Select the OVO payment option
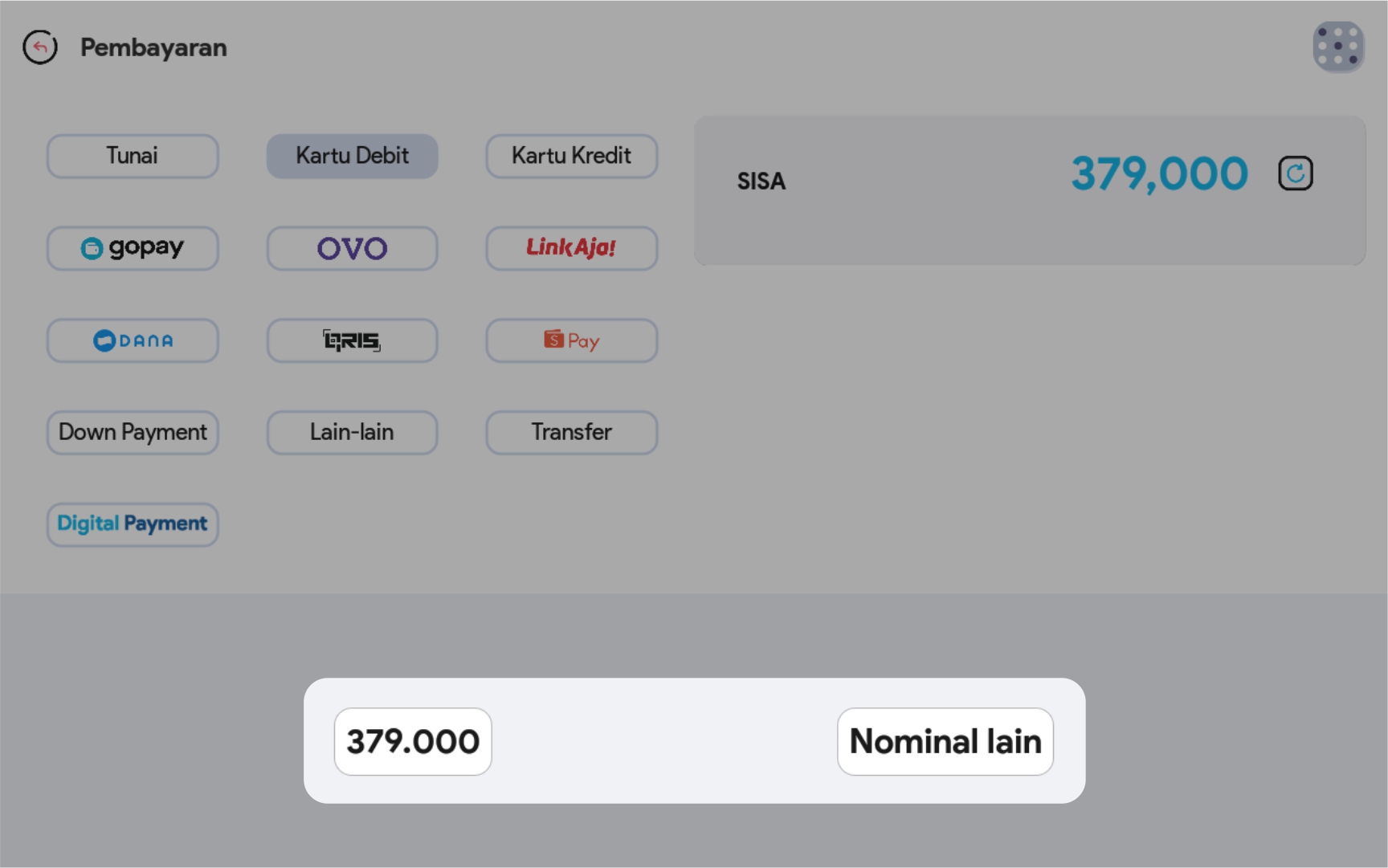This screenshot has width=1388, height=868. (352, 248)
